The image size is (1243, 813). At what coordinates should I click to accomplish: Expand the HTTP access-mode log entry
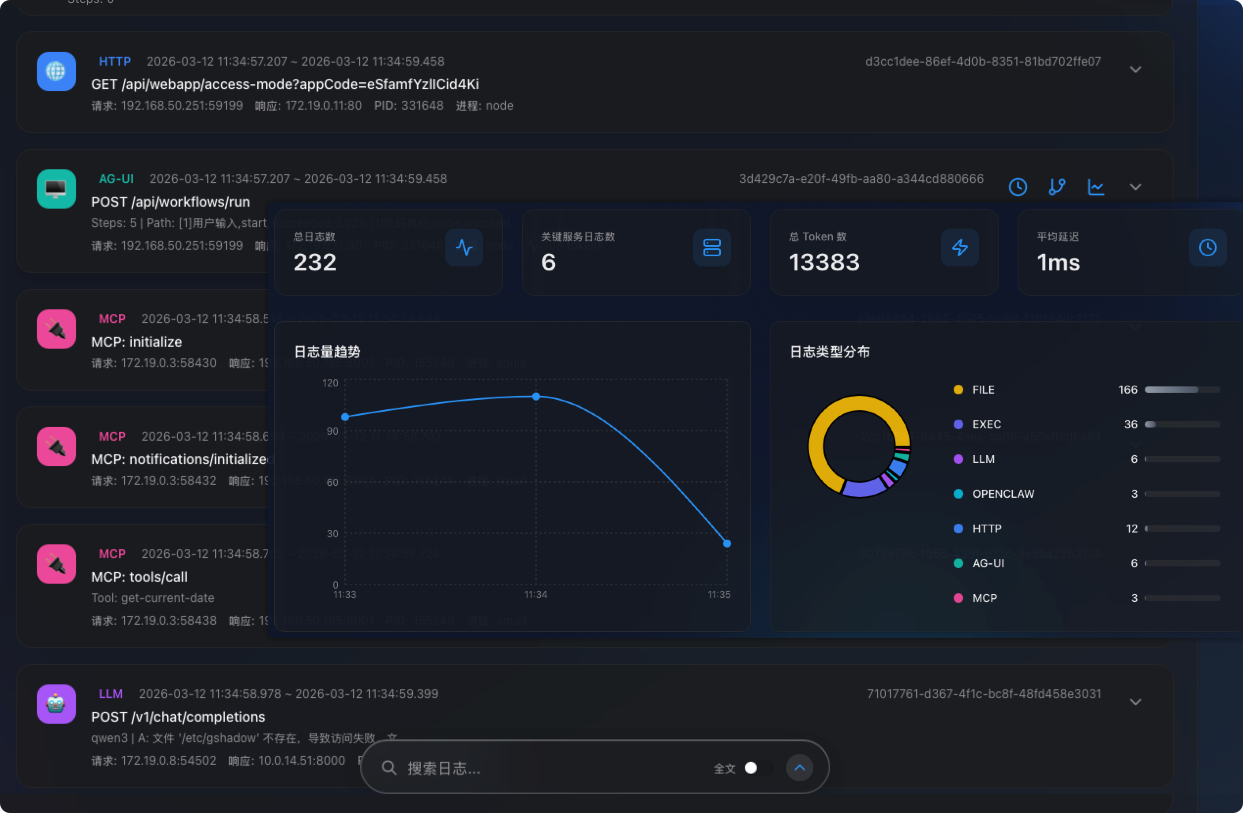[1135, 70]
